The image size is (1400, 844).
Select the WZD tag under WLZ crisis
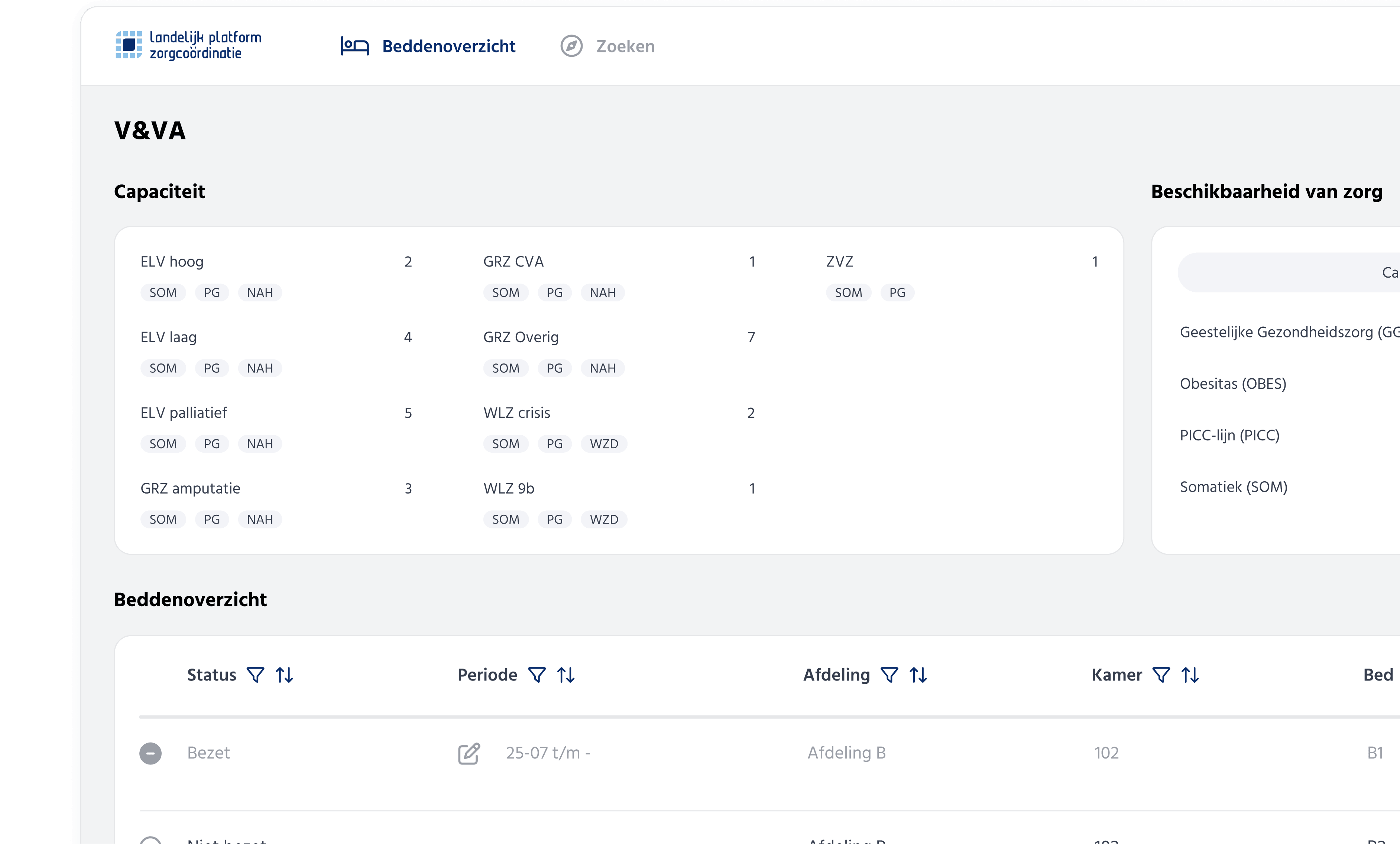tap(603, 444)
